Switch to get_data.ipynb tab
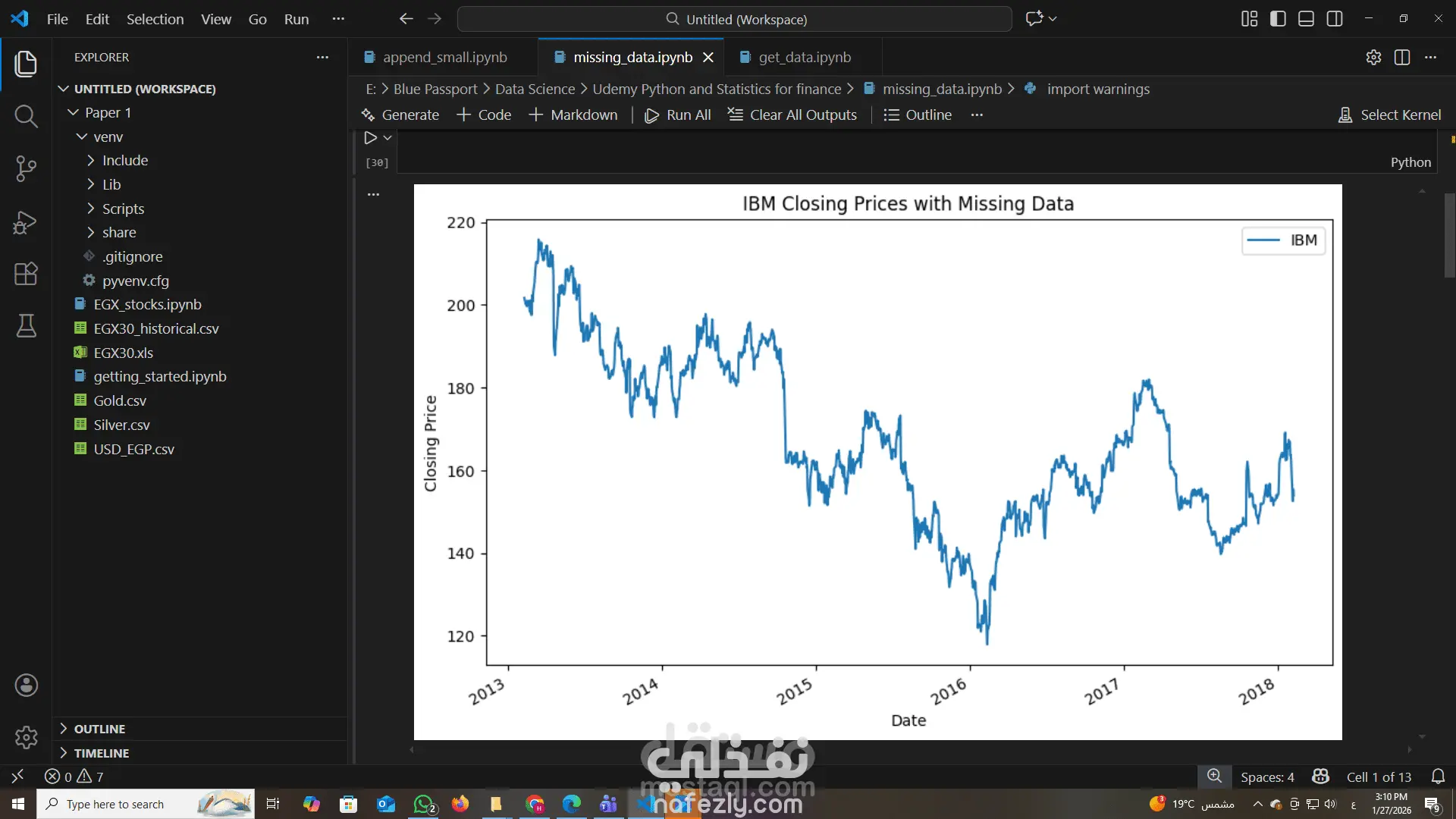1456x819 pixels. click(803, 58)
